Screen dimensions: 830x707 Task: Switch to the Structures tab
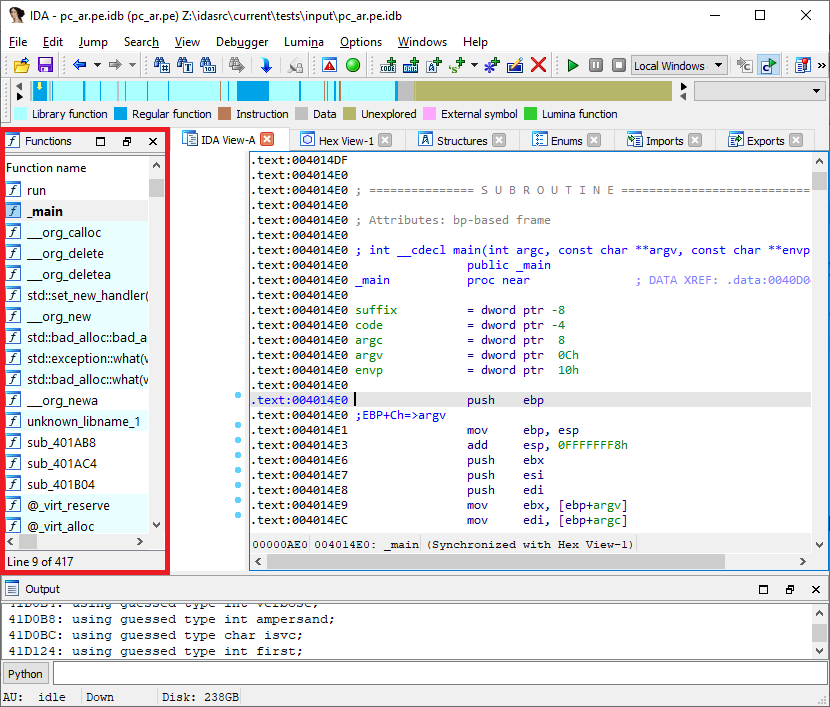[x=462, y=141]
